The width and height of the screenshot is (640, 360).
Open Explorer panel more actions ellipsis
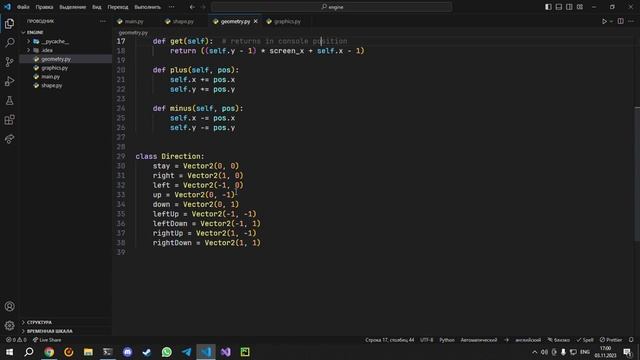[102, 21]
